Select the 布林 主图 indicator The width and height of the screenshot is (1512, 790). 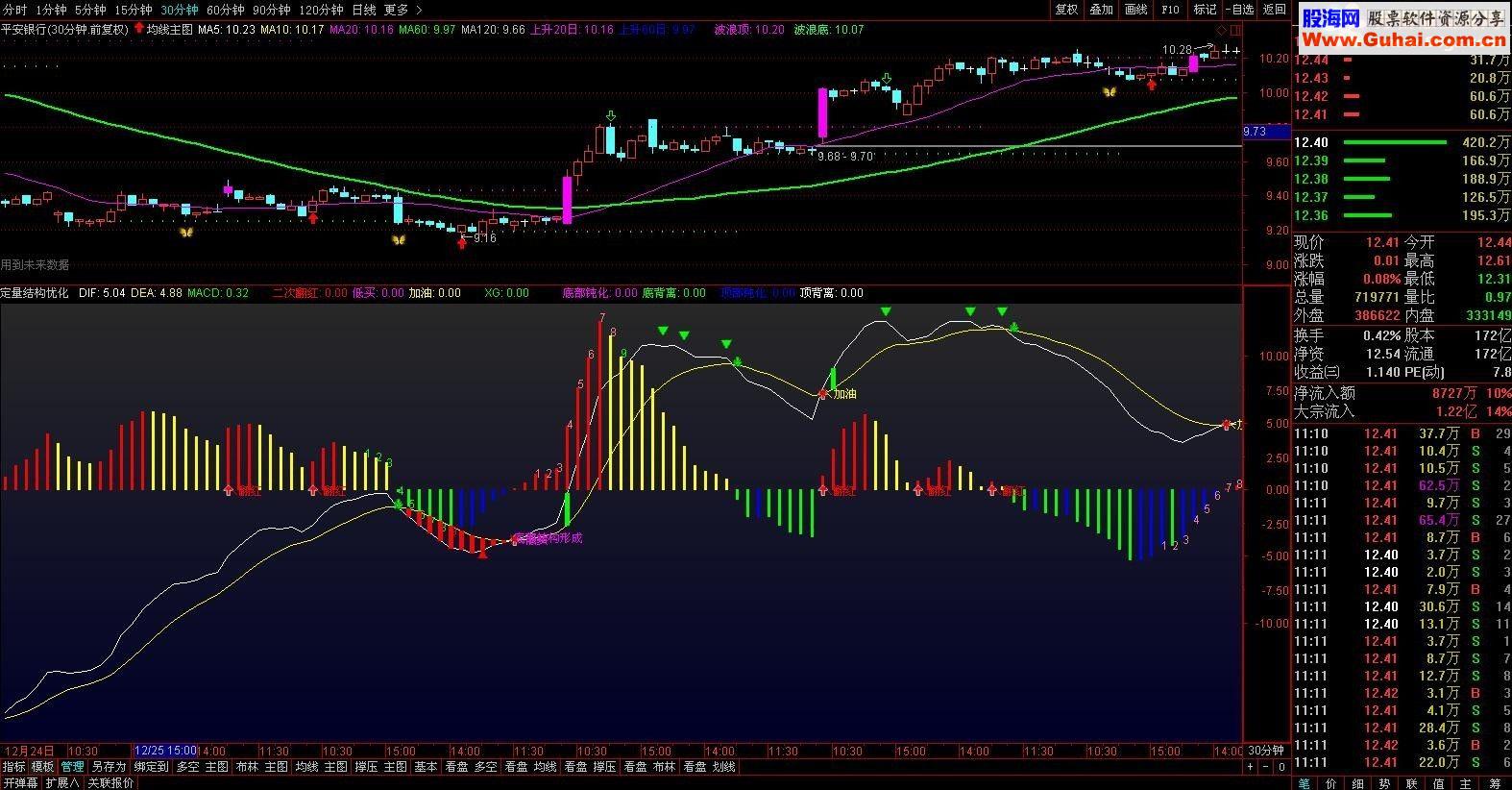pos(261,767)
